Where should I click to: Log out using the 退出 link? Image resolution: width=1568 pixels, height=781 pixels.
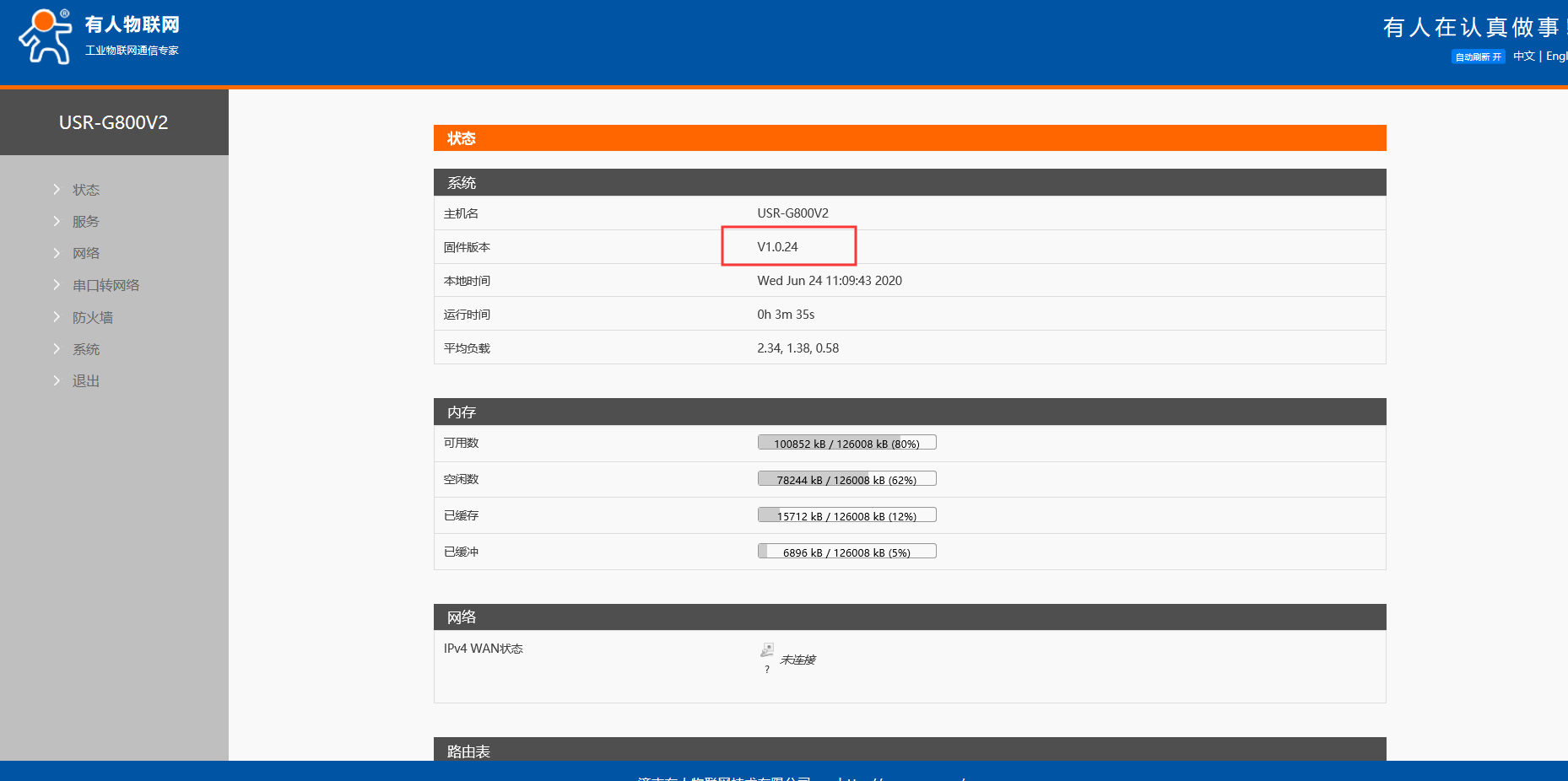coord(86,381)
